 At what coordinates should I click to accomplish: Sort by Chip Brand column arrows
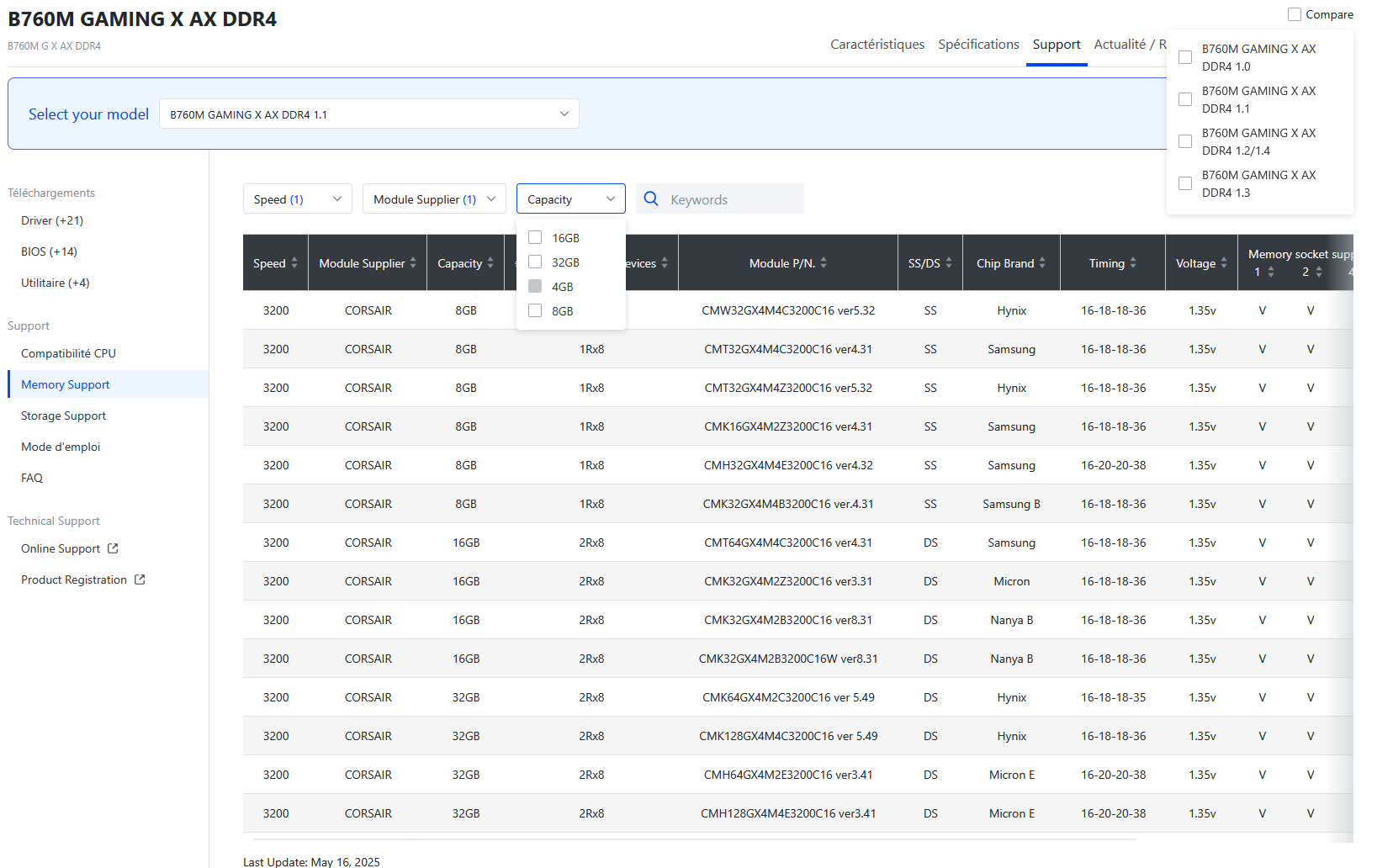point(1042,263)
